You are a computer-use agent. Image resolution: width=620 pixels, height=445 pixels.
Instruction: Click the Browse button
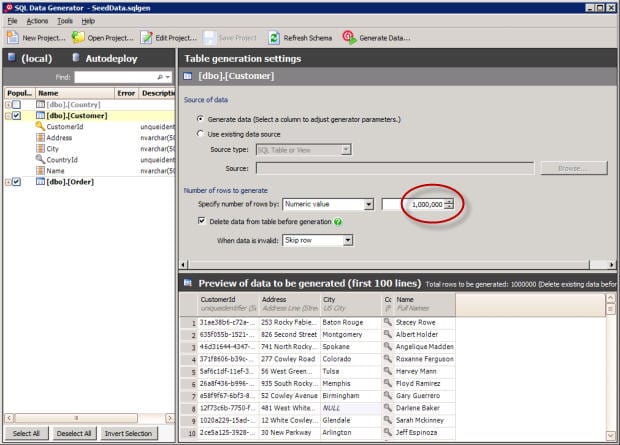pos(574,168)
